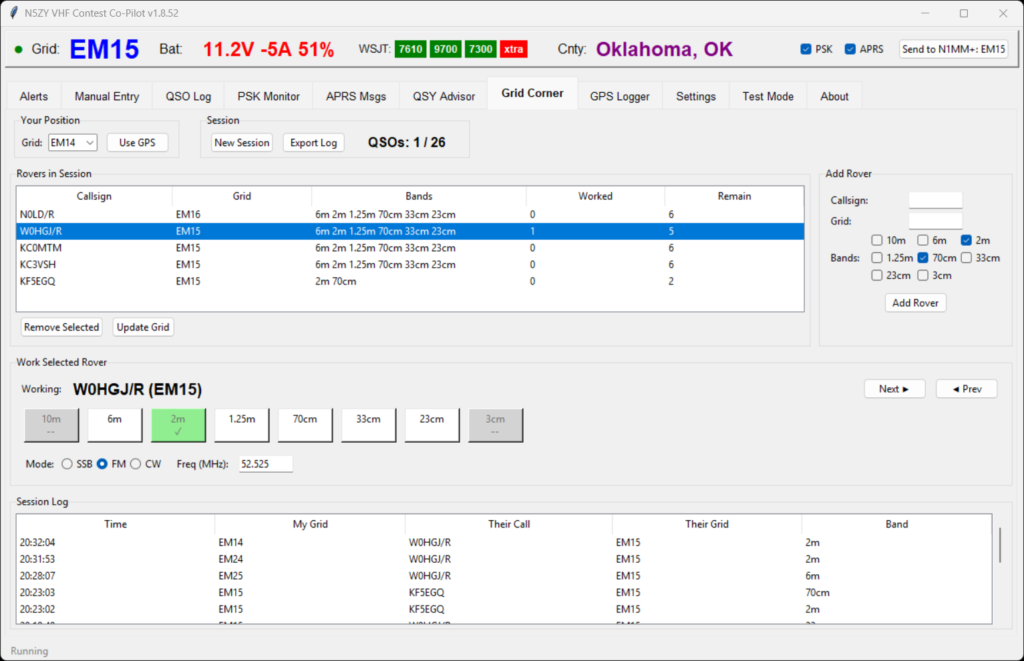The image size is (1024, 661).
Task: Open the GPS Logger tab
Action: point(619,96)
